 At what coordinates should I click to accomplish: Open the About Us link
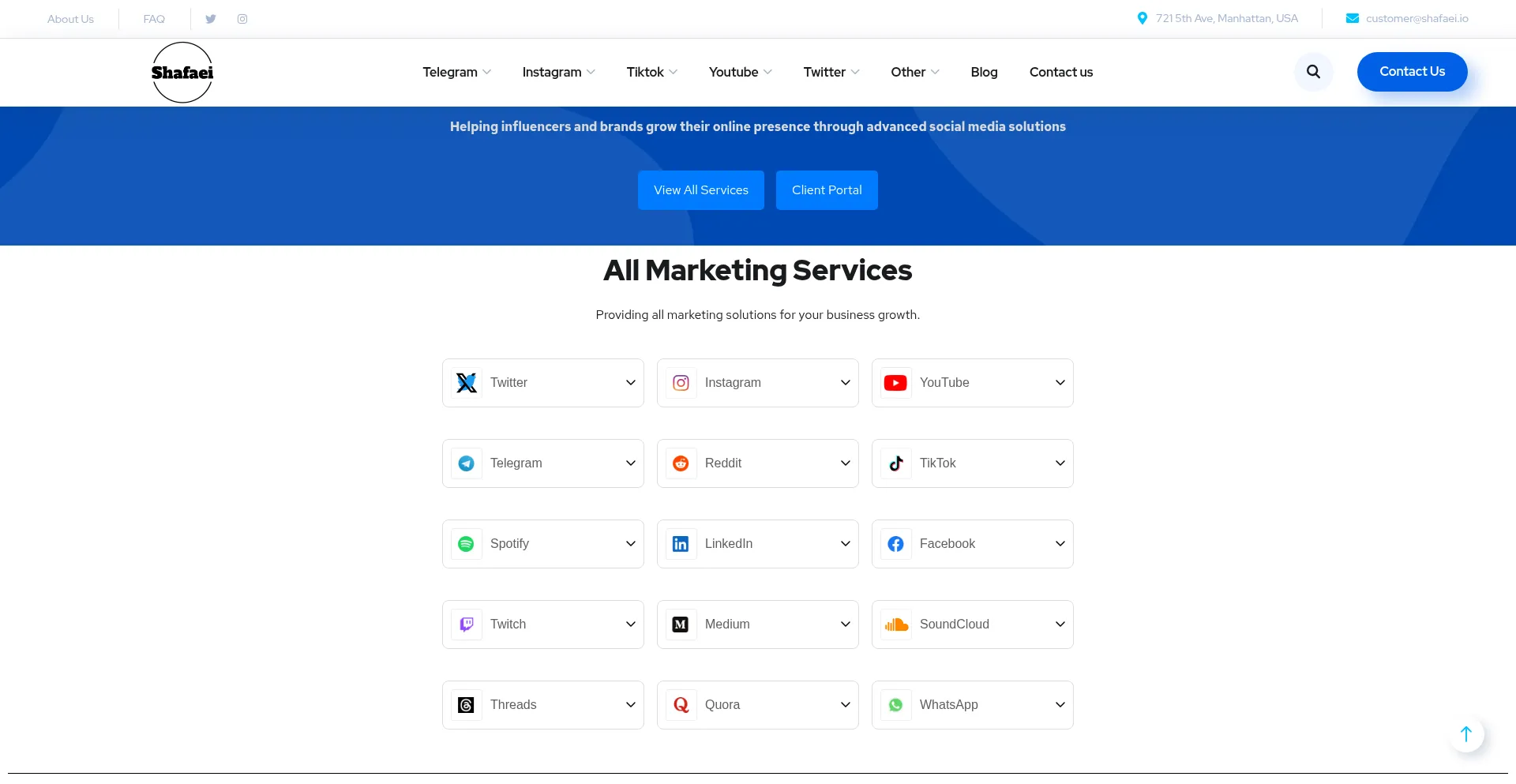coord(70,19)
